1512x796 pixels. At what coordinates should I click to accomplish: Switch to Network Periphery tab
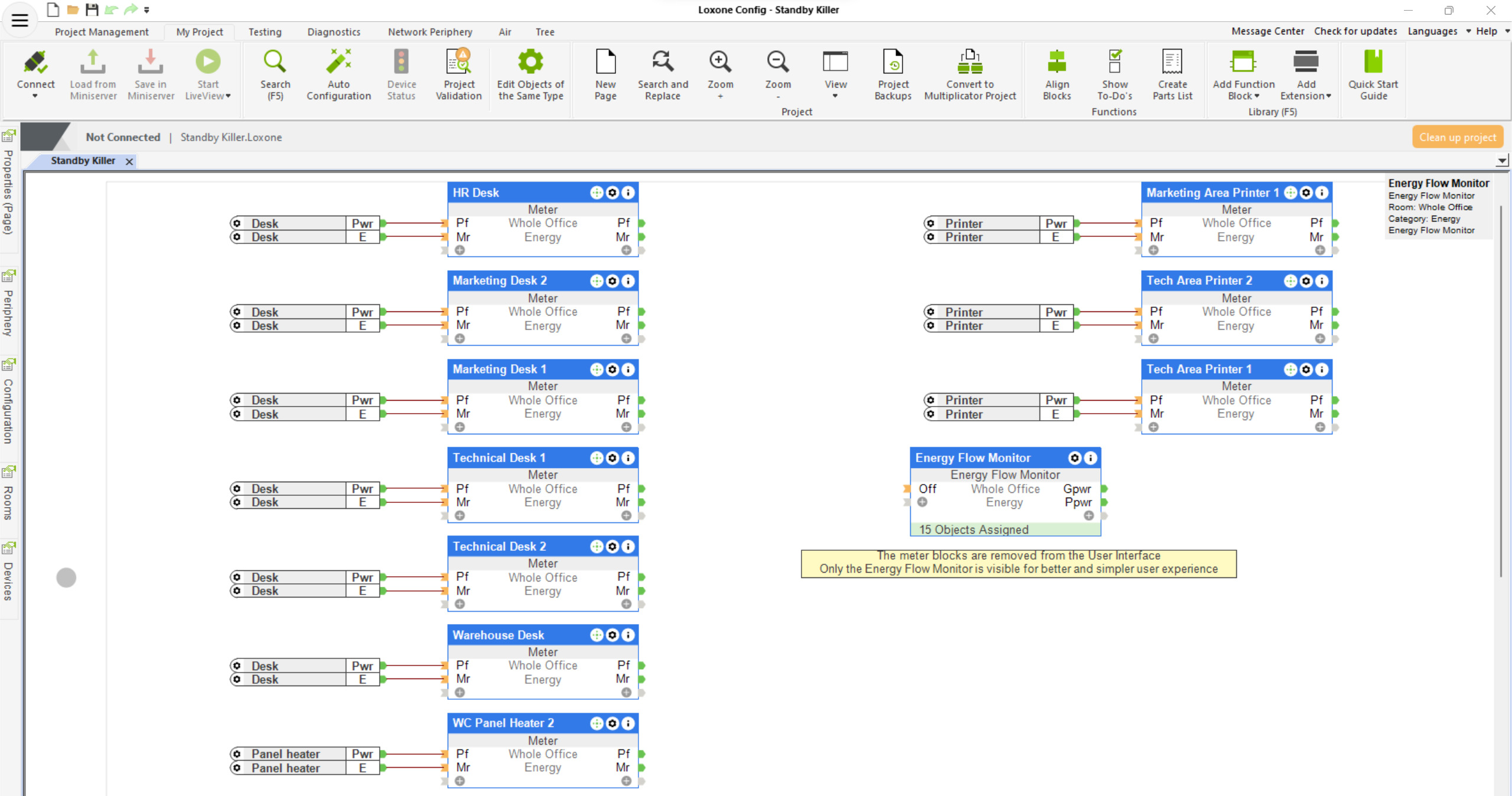(x=429, y=32)
